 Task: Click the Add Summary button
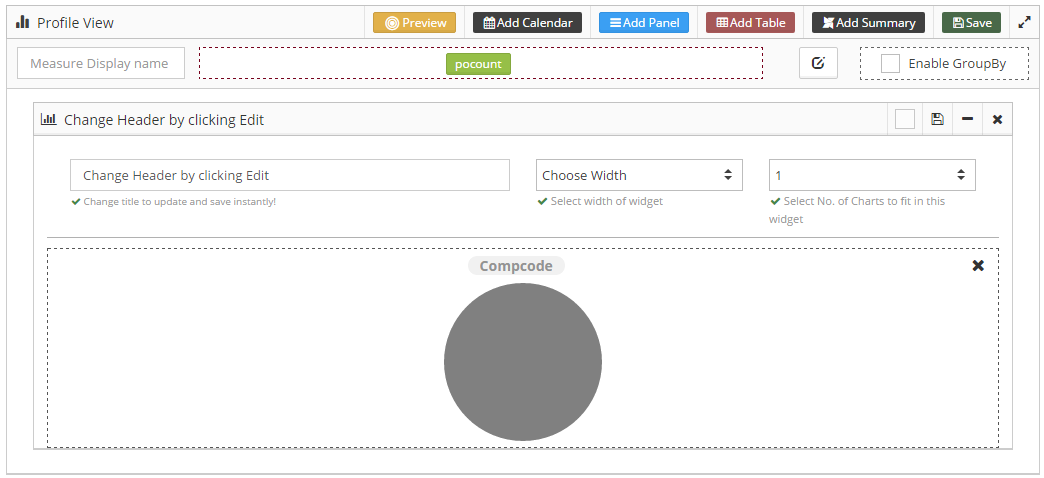pos(868,23)
